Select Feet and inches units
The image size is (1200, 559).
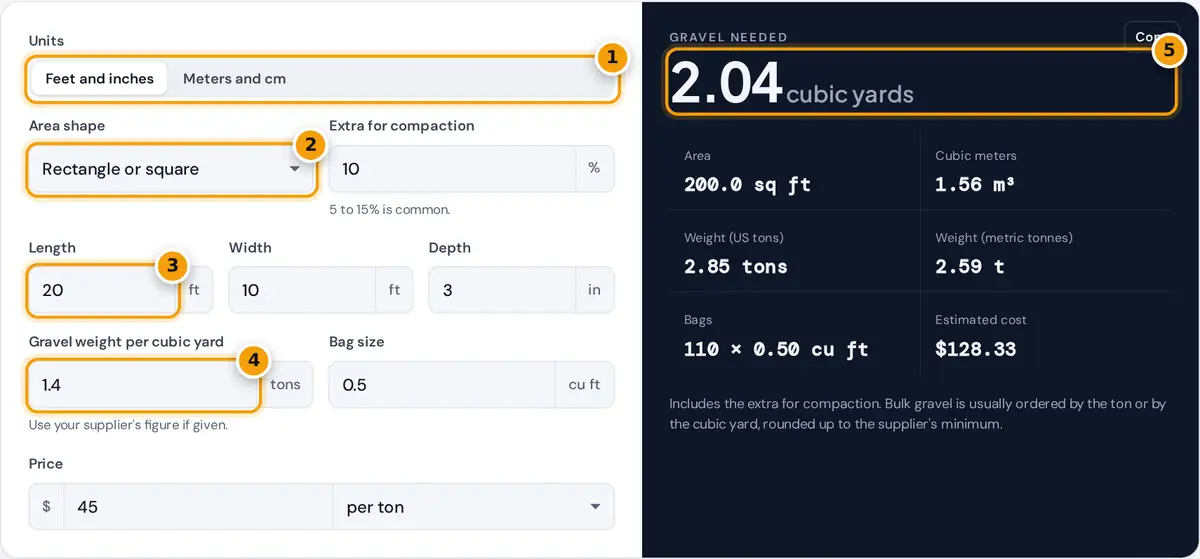pyautogui.click(x=100, y=79)
